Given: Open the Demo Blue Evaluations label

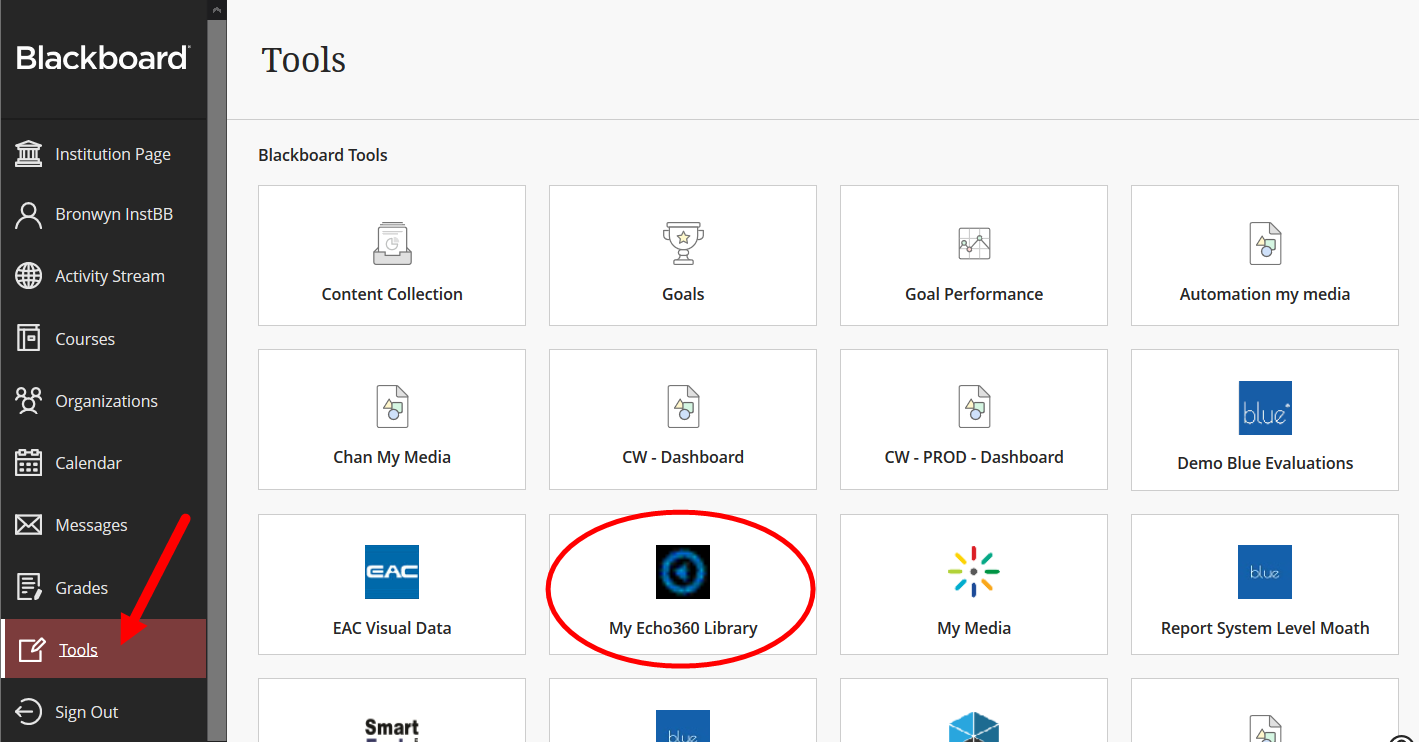Looking at the screenshot, I should pos(1265,463).
